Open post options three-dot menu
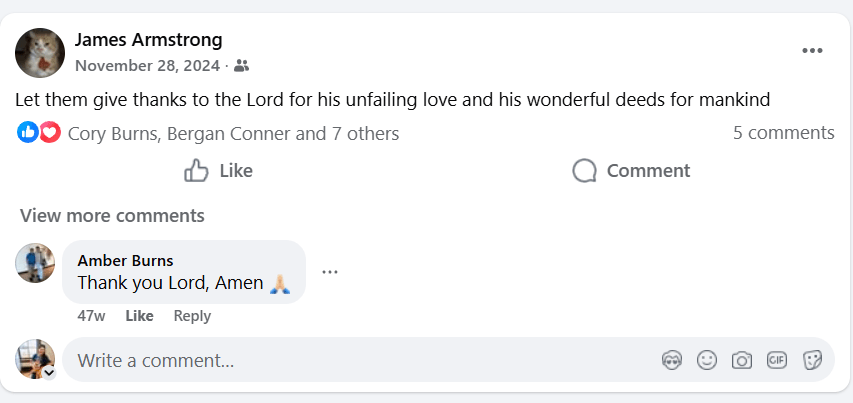The height and width of the screenshot is (403, 853). (x=812, y=52)
